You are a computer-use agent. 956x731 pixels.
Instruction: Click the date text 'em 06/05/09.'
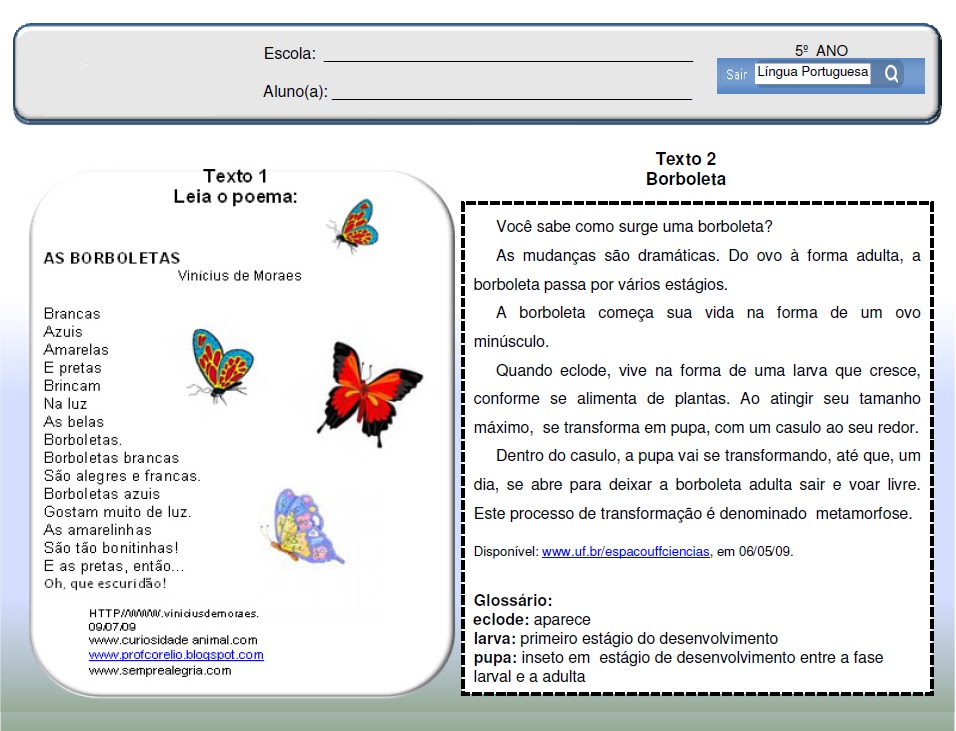[755, 551]
